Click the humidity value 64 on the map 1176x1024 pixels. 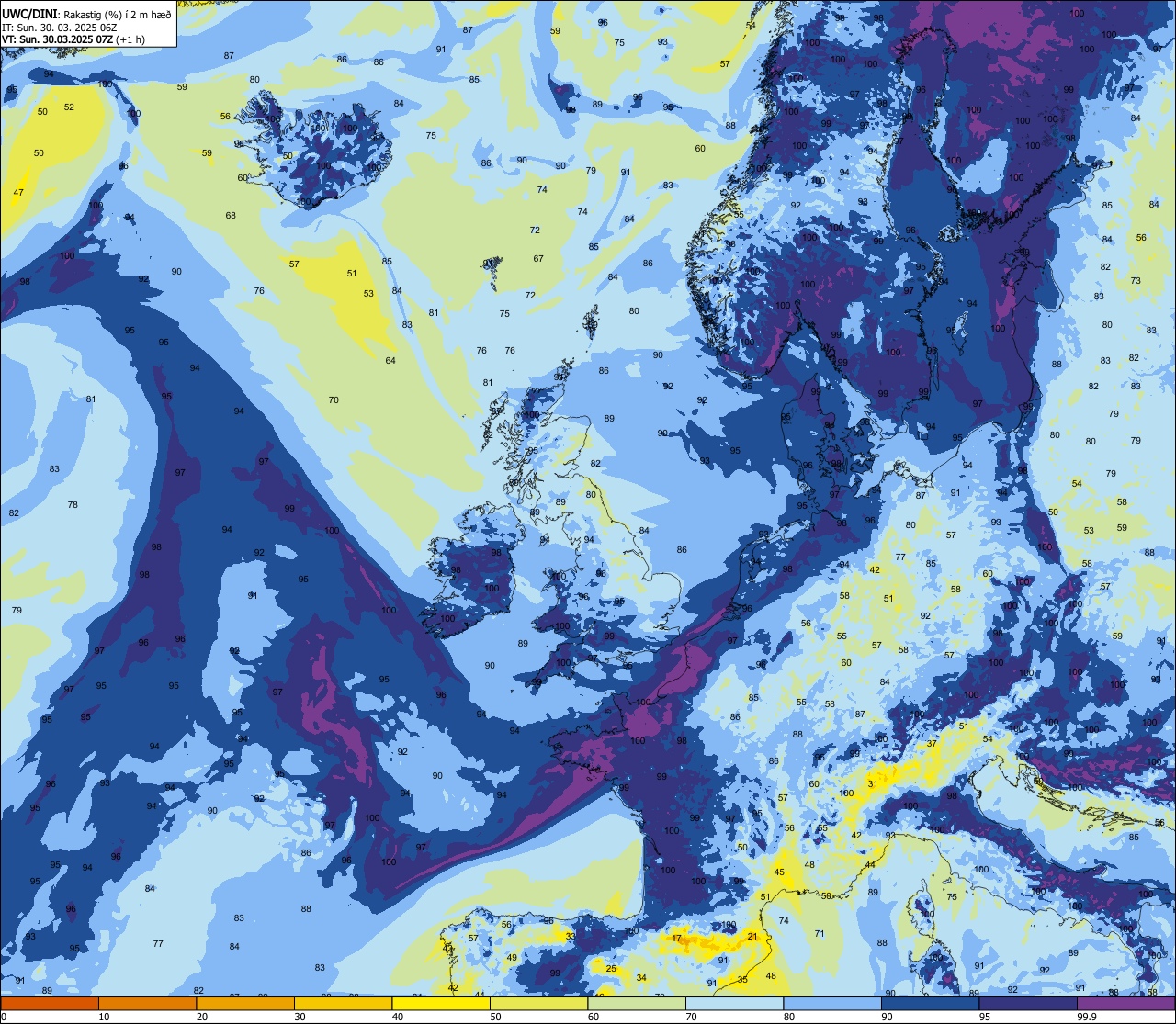pos(390,361)
